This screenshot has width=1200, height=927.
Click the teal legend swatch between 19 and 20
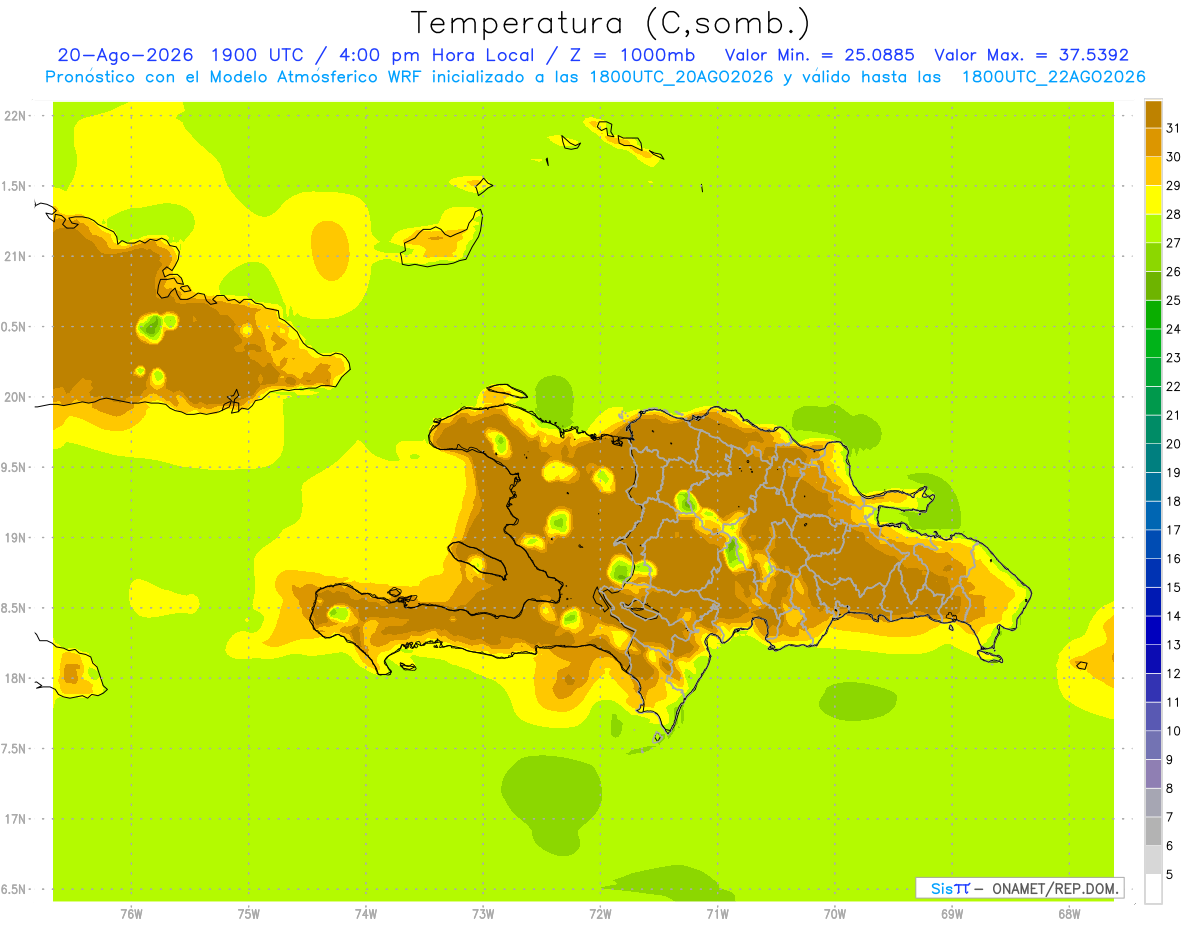coord(1153,458)
